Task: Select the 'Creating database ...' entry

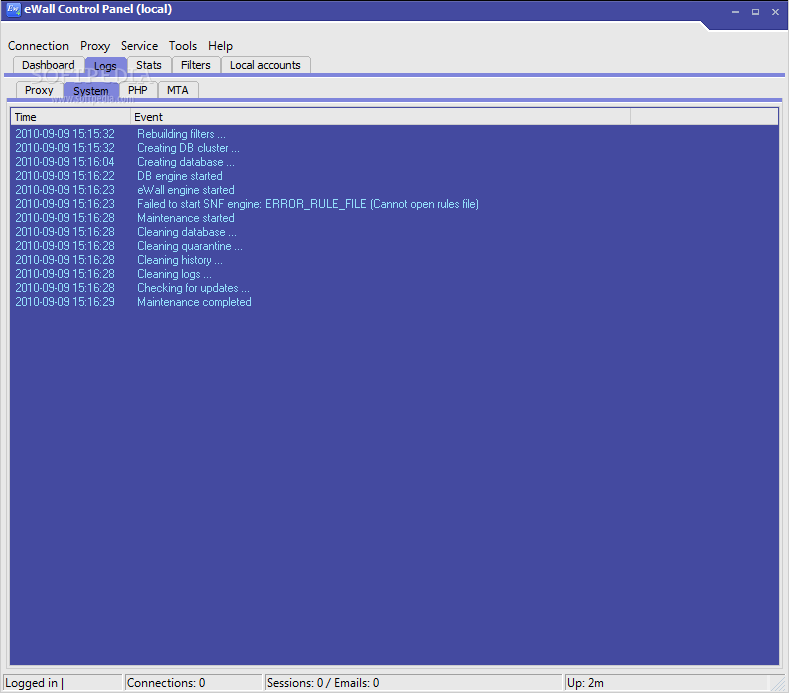Action: click(394, 162)
